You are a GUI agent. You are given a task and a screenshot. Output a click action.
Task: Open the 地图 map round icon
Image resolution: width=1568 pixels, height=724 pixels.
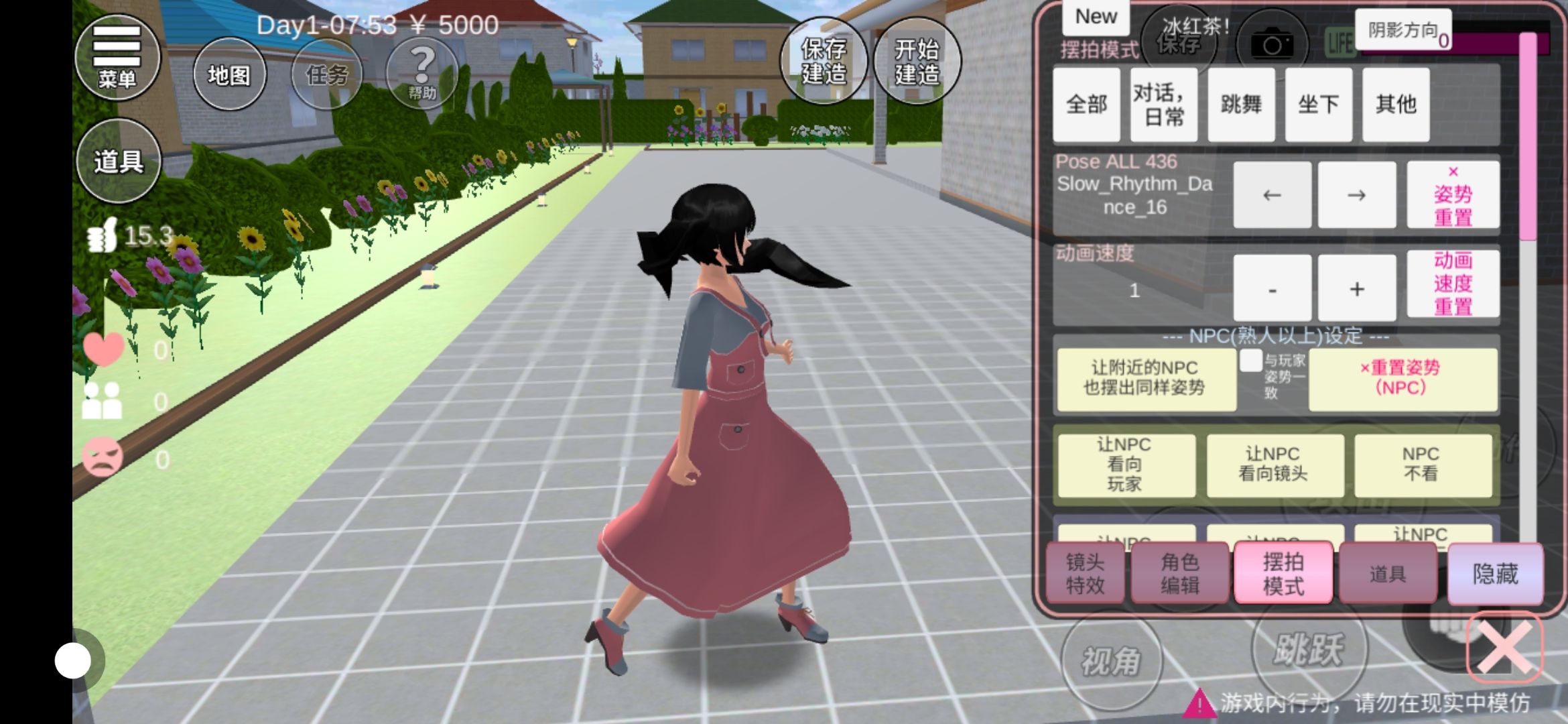(229, 74)
